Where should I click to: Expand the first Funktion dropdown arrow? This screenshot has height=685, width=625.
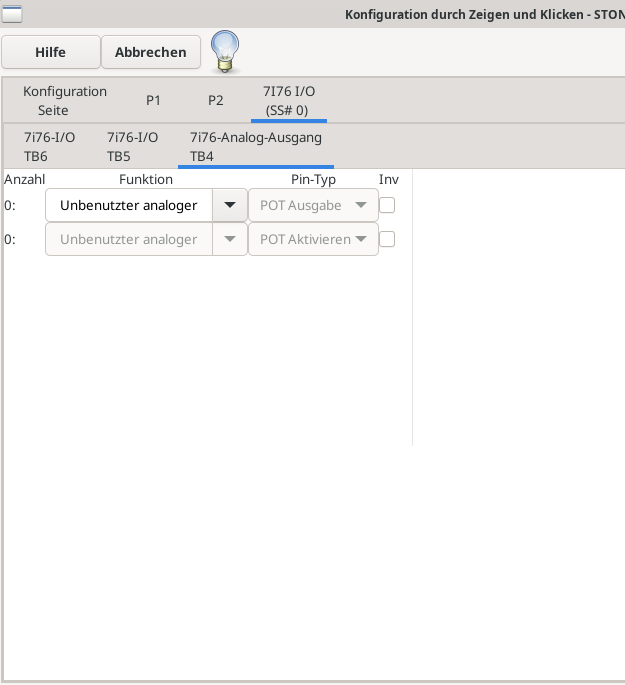pyautogui.click(x=230, y=205)
